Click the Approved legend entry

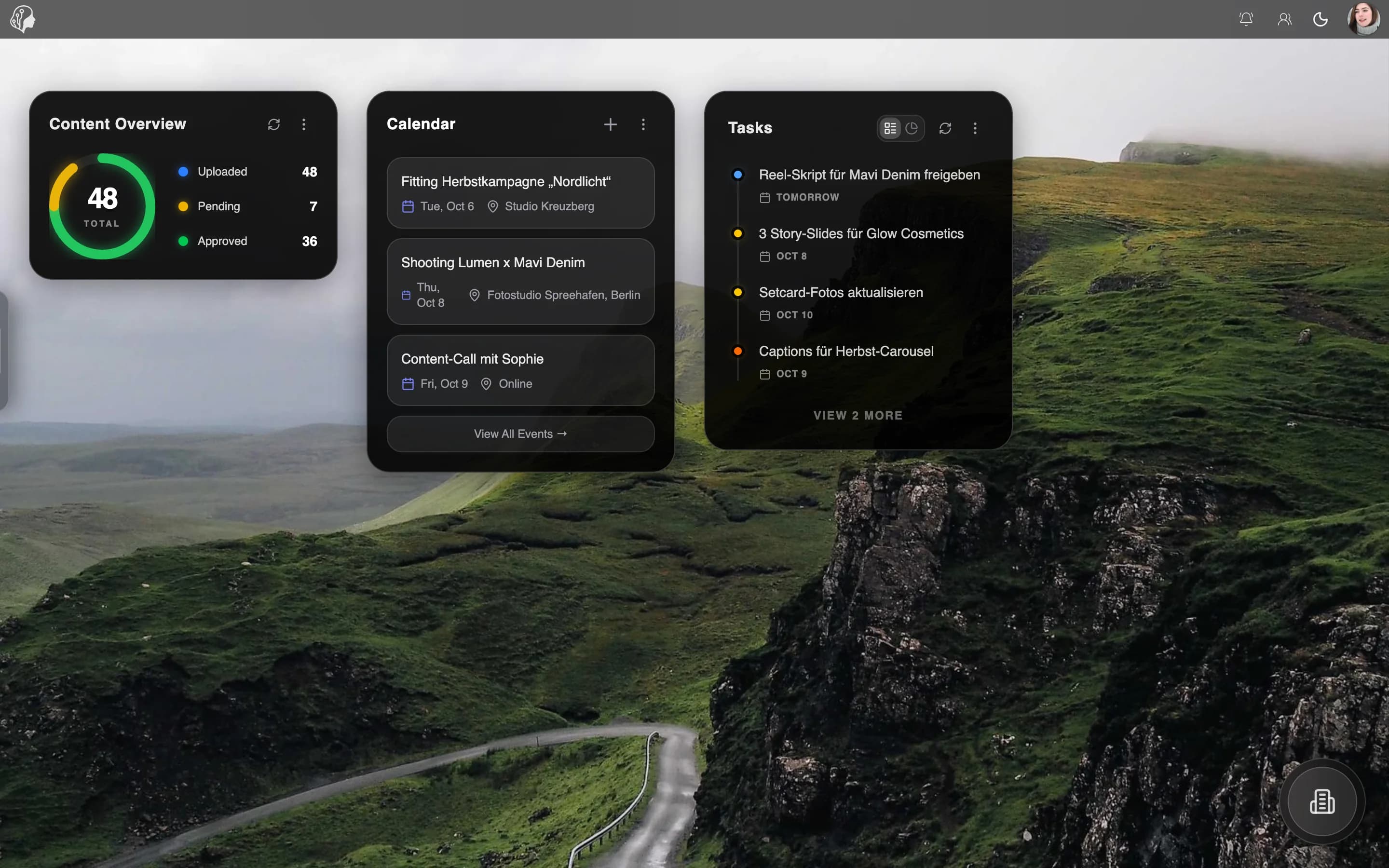point(247,241)
